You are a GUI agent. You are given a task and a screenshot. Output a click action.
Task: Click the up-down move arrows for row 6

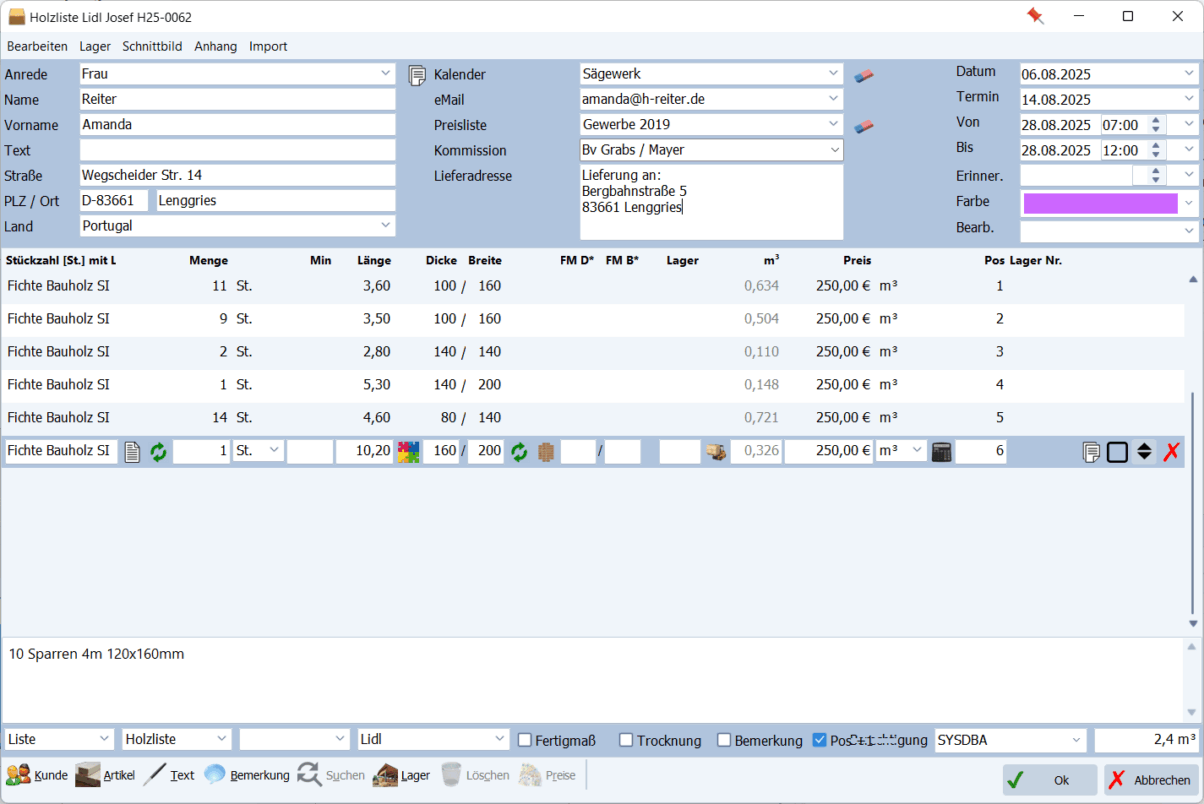pyautogui.click(x=1145, y=452)
